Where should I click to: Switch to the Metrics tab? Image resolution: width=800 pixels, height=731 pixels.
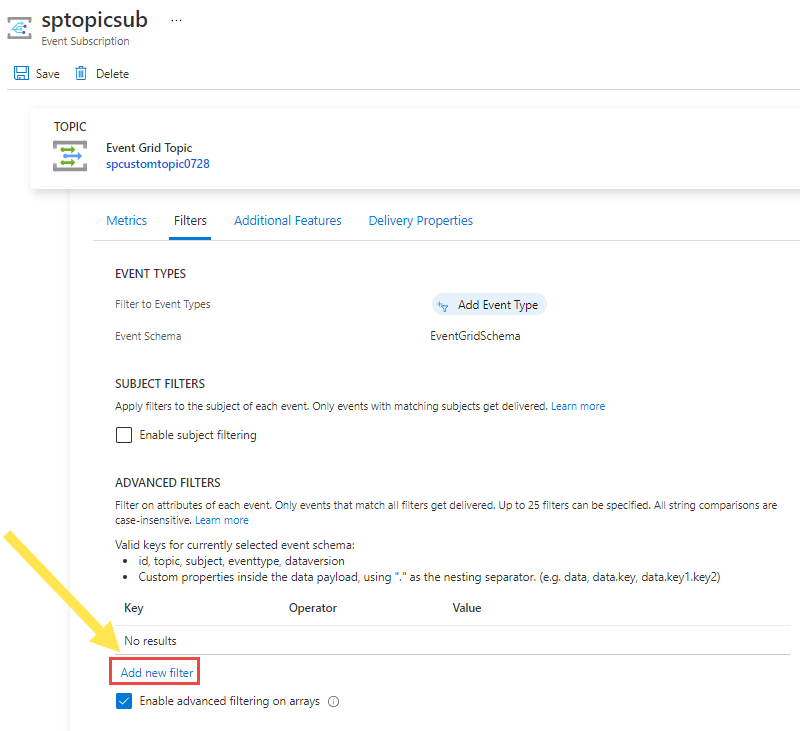pos(126,220)
